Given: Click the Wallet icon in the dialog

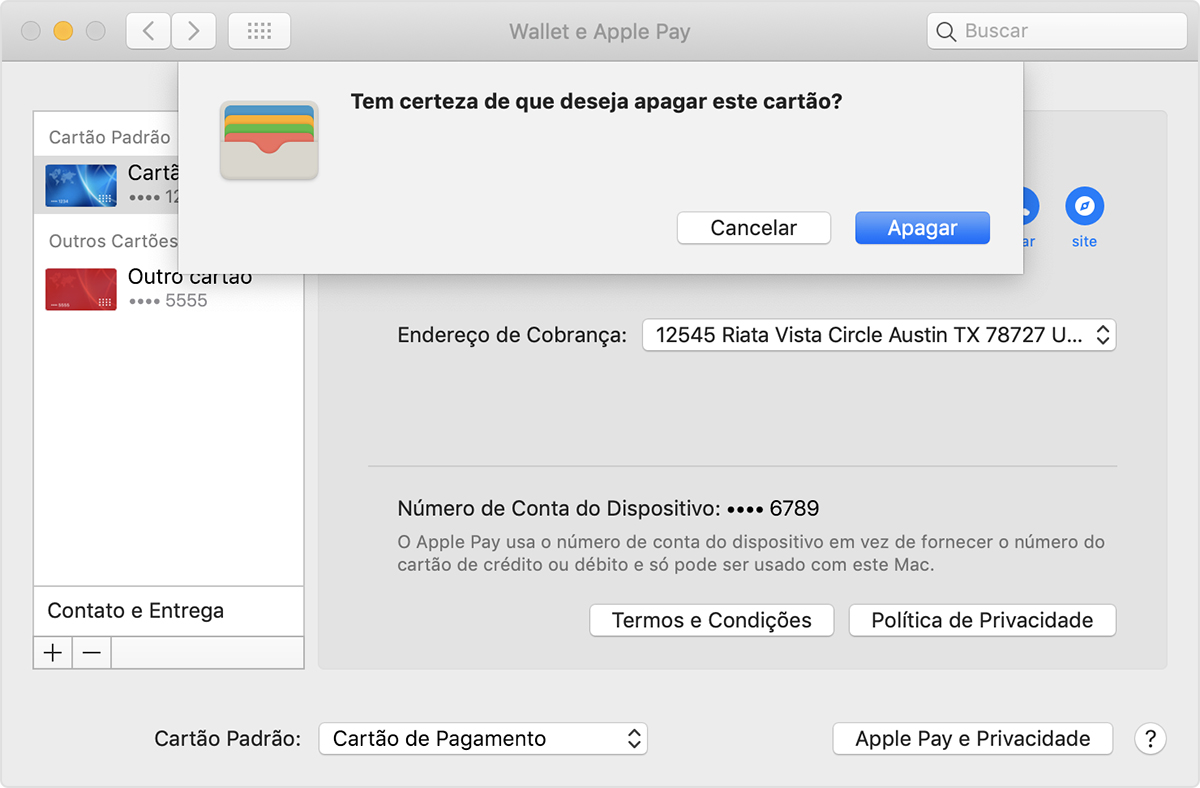Looking at the screenshot, I should (269, 141).
